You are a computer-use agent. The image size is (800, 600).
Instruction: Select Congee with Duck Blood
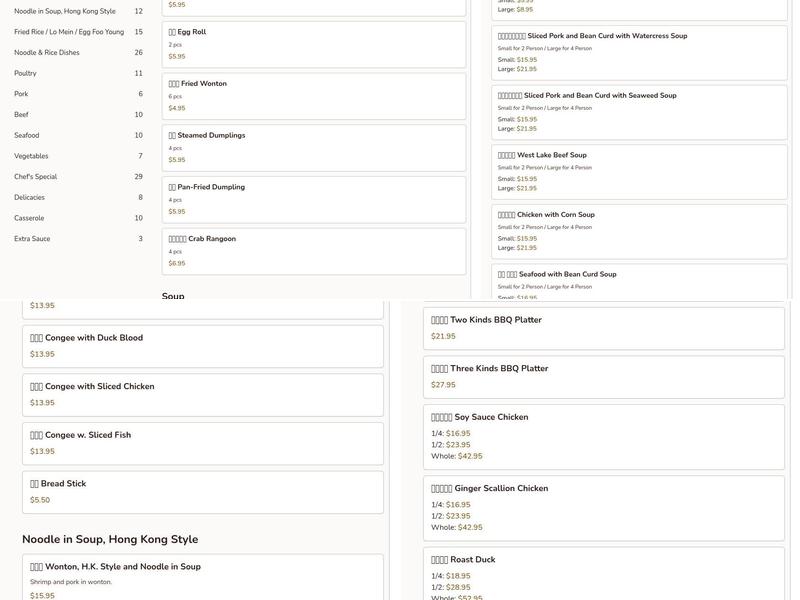pyautogui.click(x=203, y=346)
